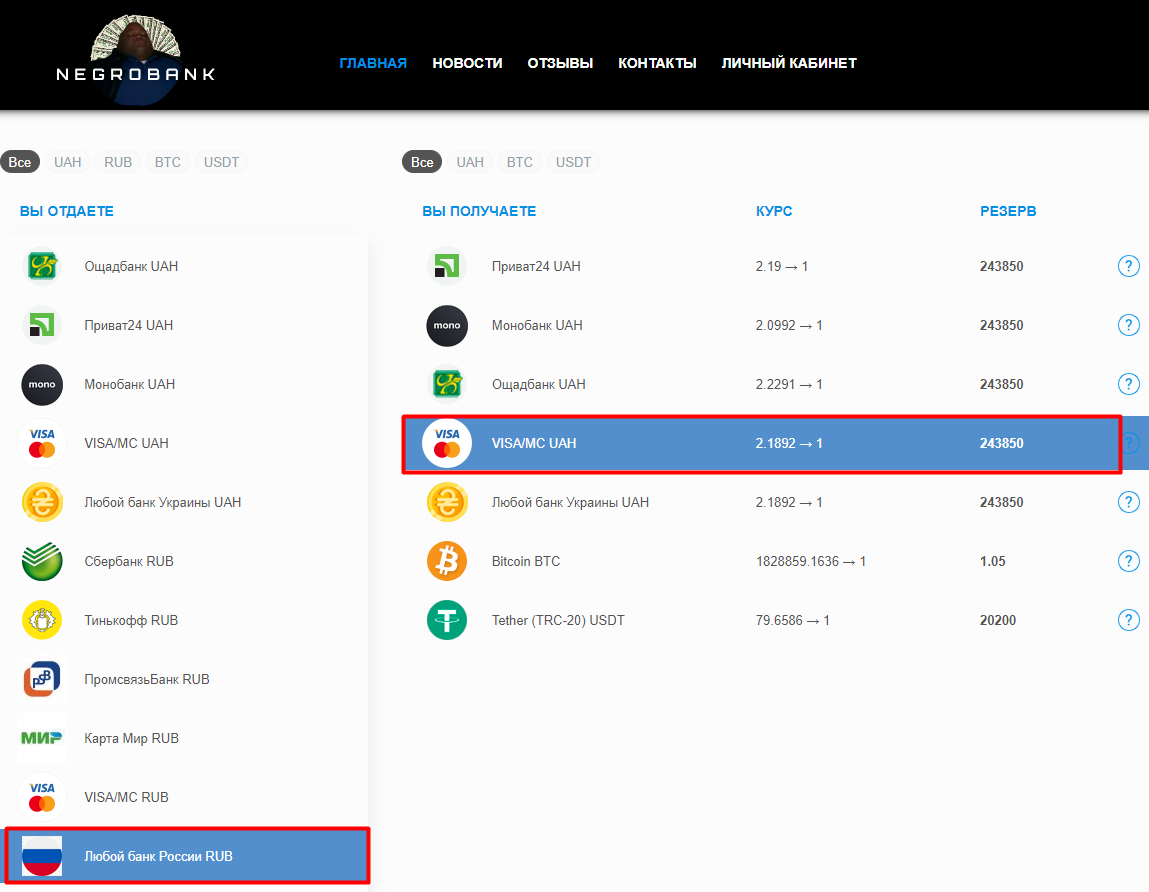This screenshot has width=1149, height=892.
Task: Open help icon for Ощадбанк UAH receive row
Action: click(1128, 384)
